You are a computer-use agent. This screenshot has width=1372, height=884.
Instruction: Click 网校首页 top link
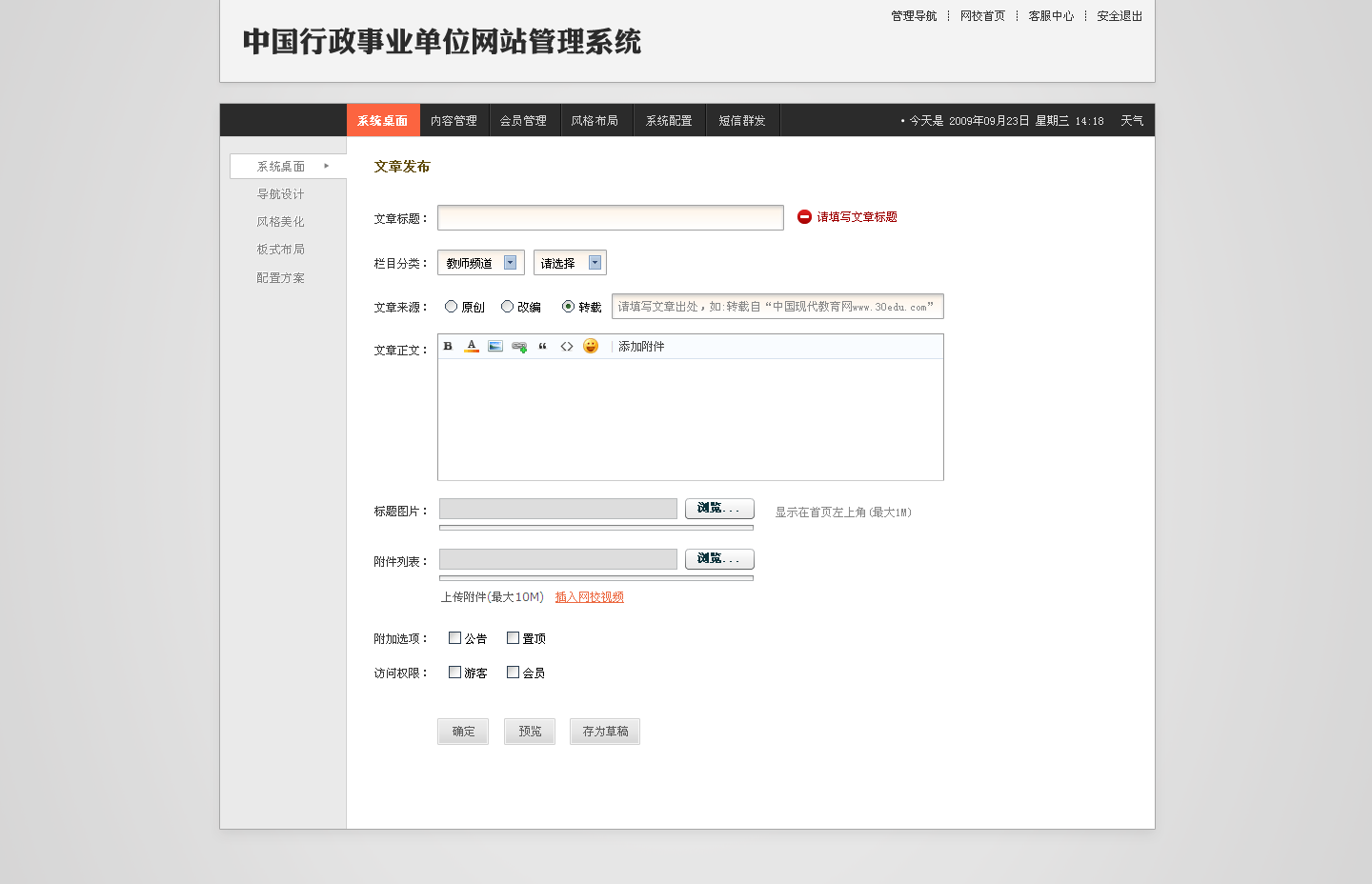982,16
